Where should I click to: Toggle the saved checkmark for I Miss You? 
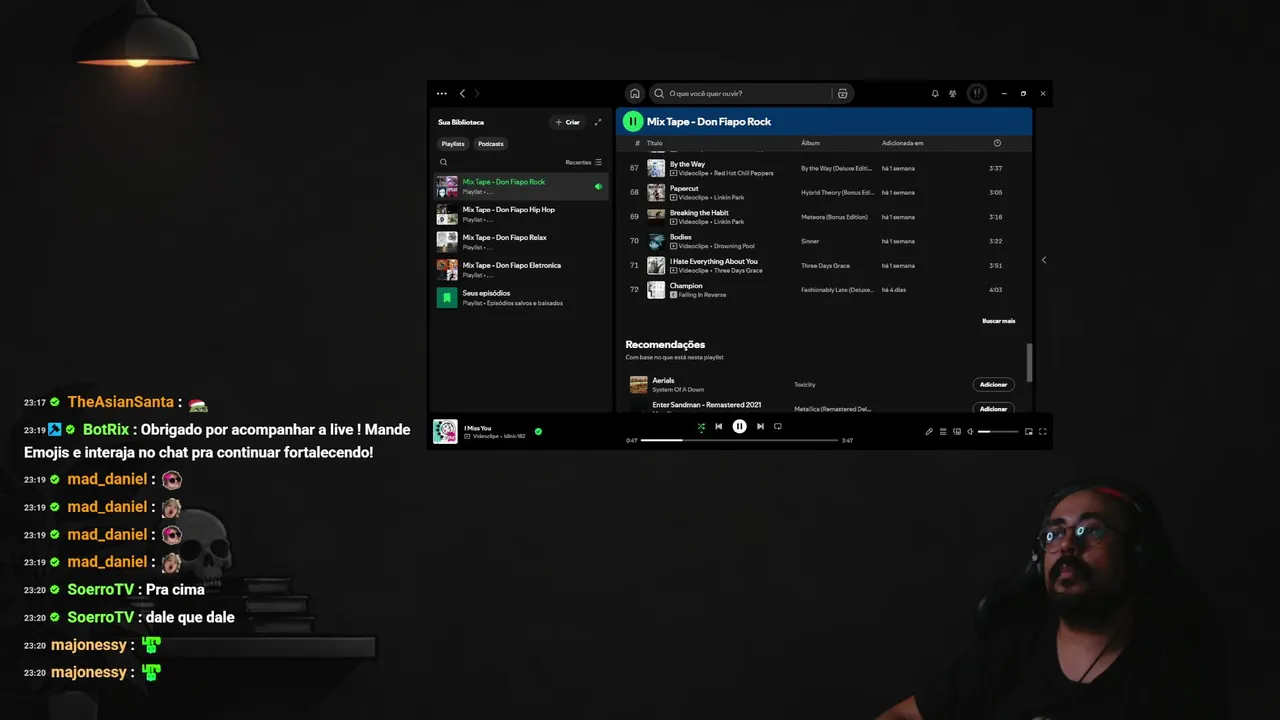(x=538, y=432)
